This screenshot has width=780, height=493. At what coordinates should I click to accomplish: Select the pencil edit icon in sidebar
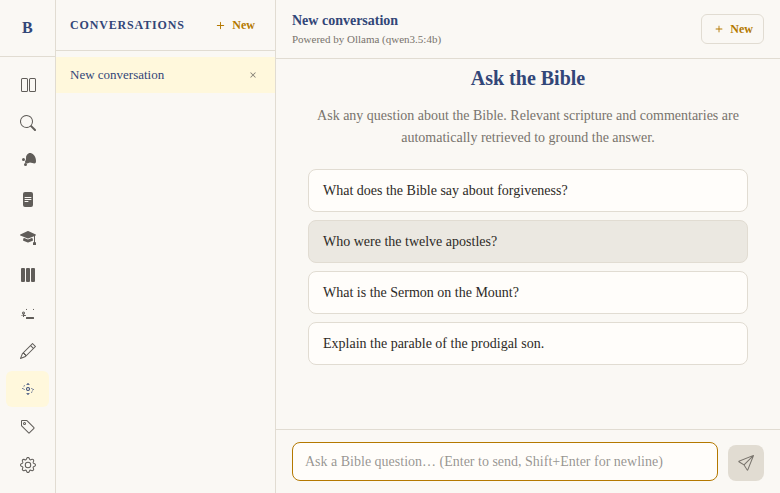[28, 351]
